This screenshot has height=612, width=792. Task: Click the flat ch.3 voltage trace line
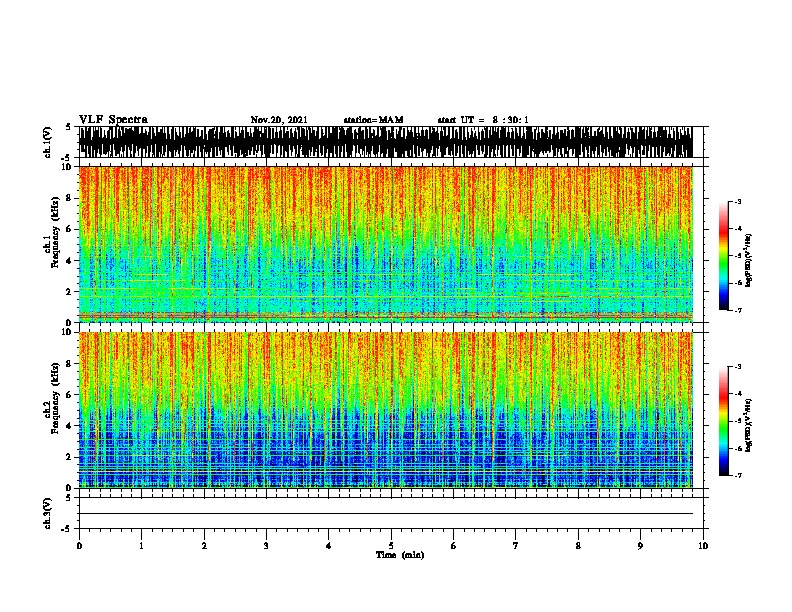tap(385, 514)
